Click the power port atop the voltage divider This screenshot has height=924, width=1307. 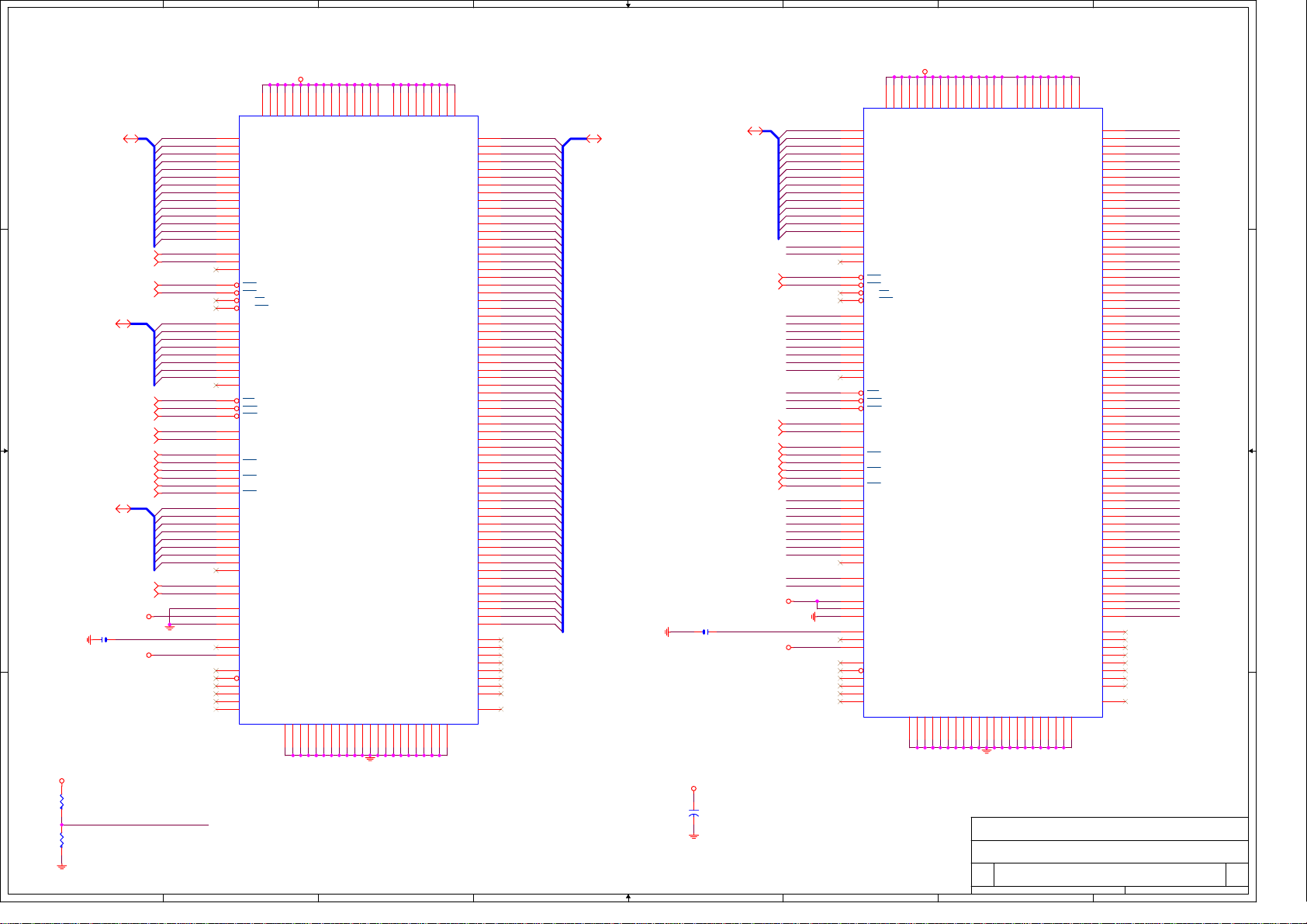point(61,781)
